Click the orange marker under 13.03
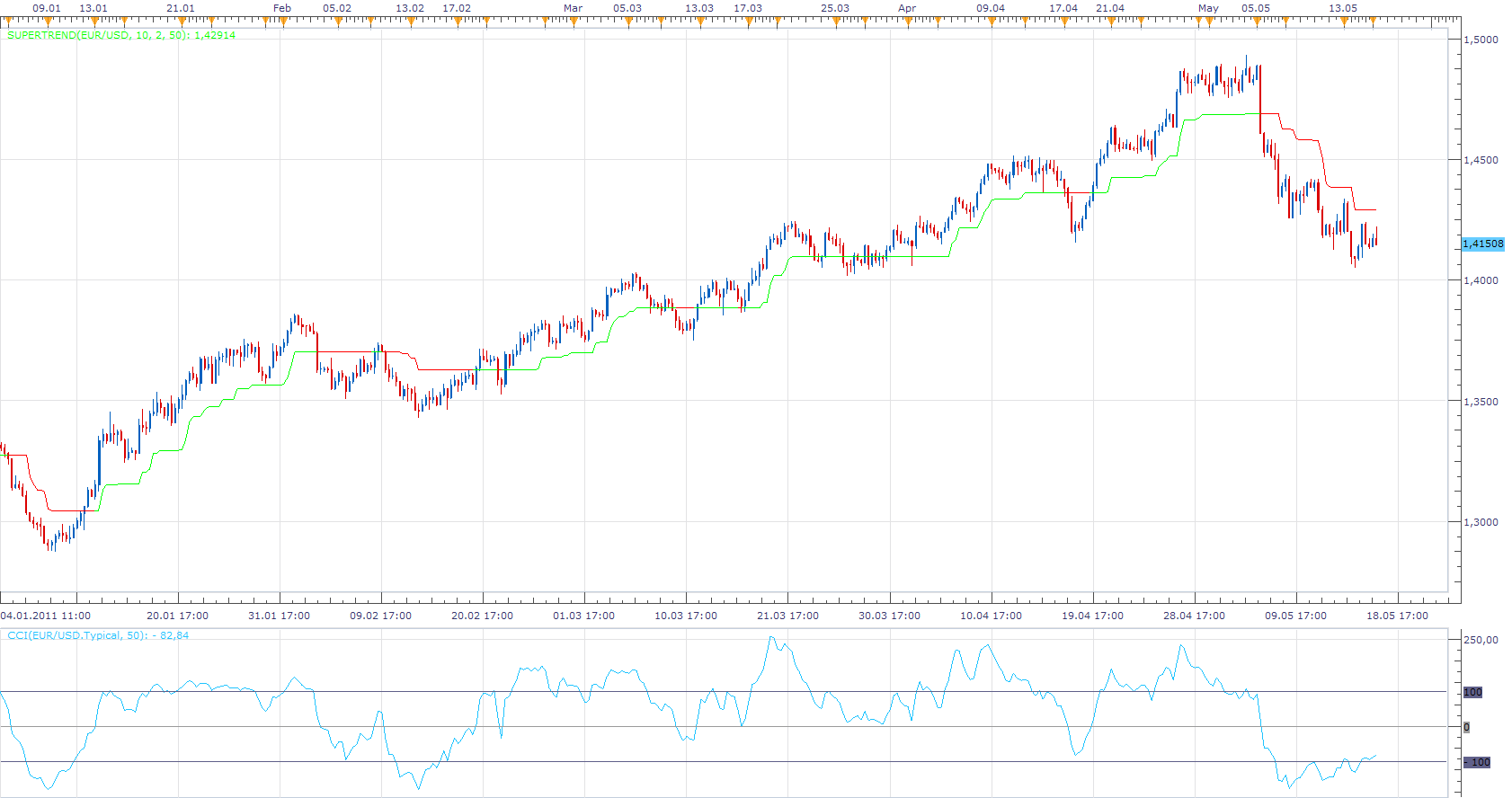Image resolution: width=1512 pixels, height=798 pixels. [x=700, y=21]
